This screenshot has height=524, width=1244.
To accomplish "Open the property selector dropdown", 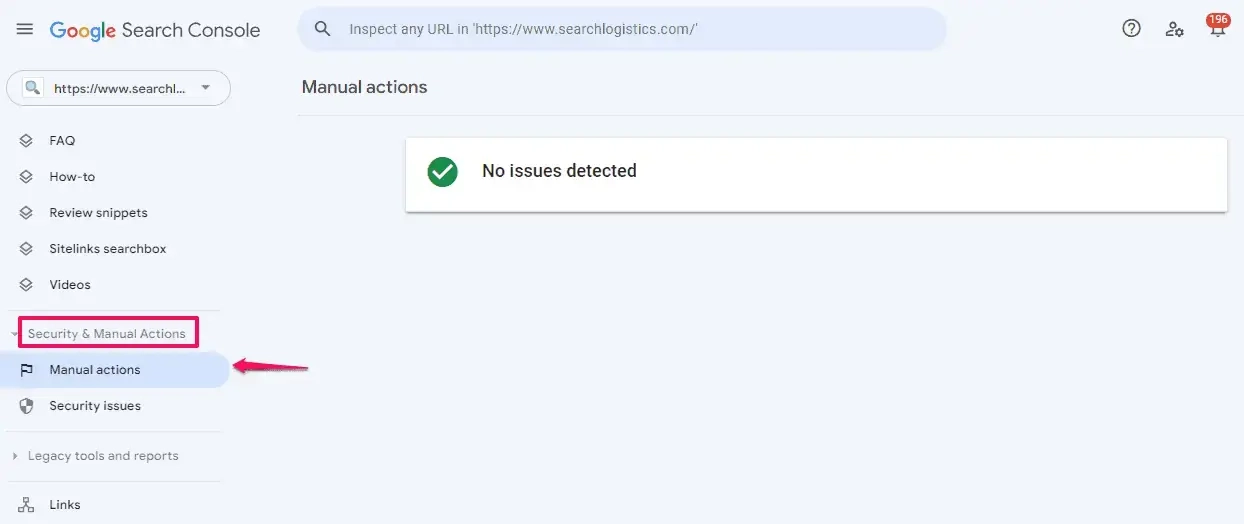I will [x=118, y=88].
